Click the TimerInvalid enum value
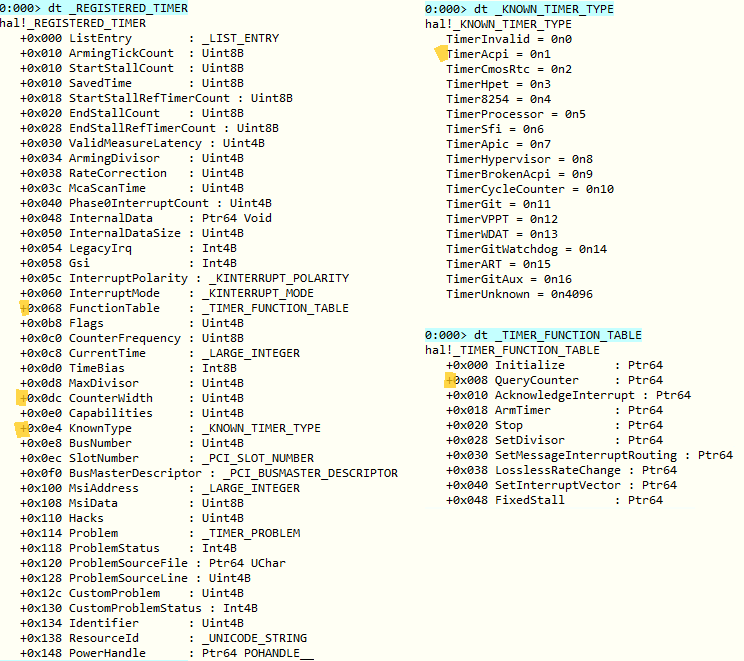 [x=509, y=39]
